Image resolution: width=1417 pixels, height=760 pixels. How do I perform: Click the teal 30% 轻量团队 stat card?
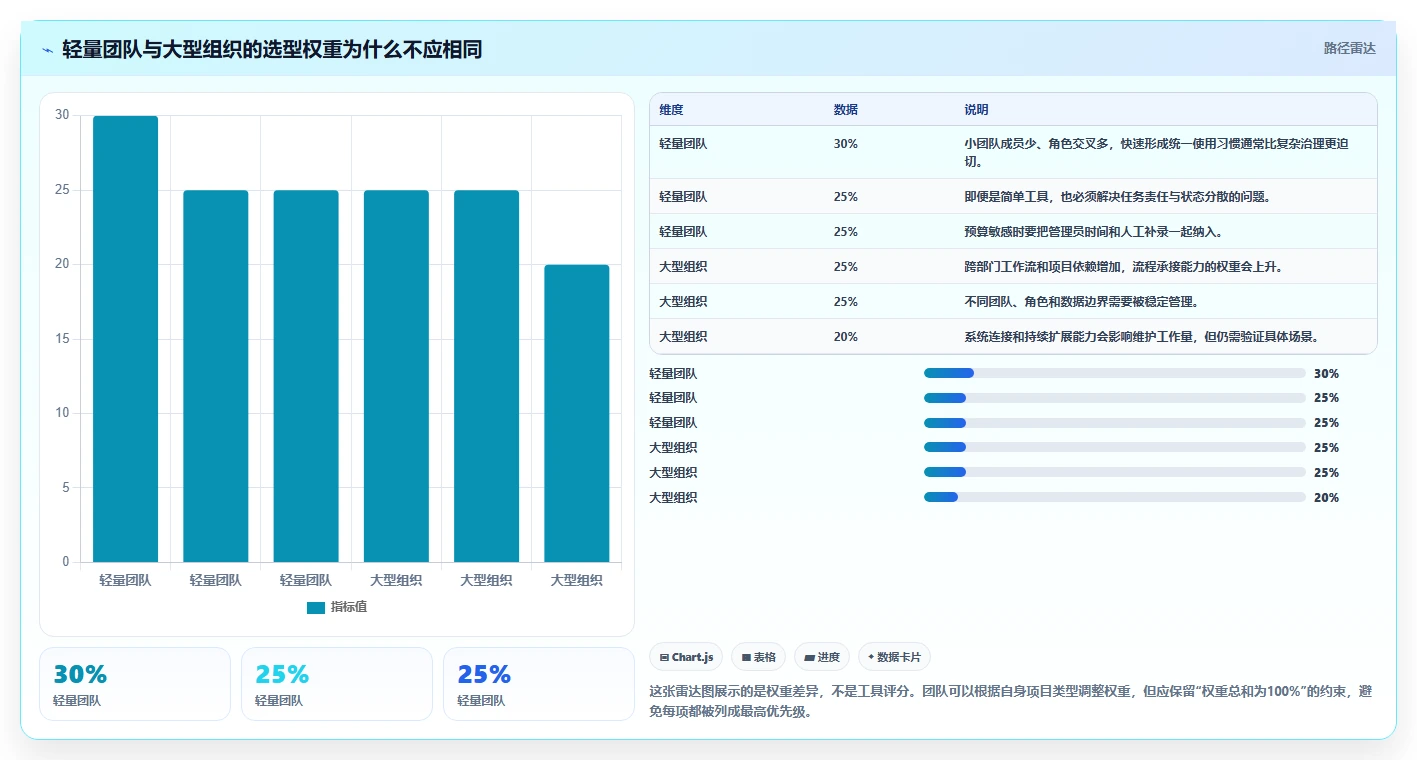pos(135,684)
